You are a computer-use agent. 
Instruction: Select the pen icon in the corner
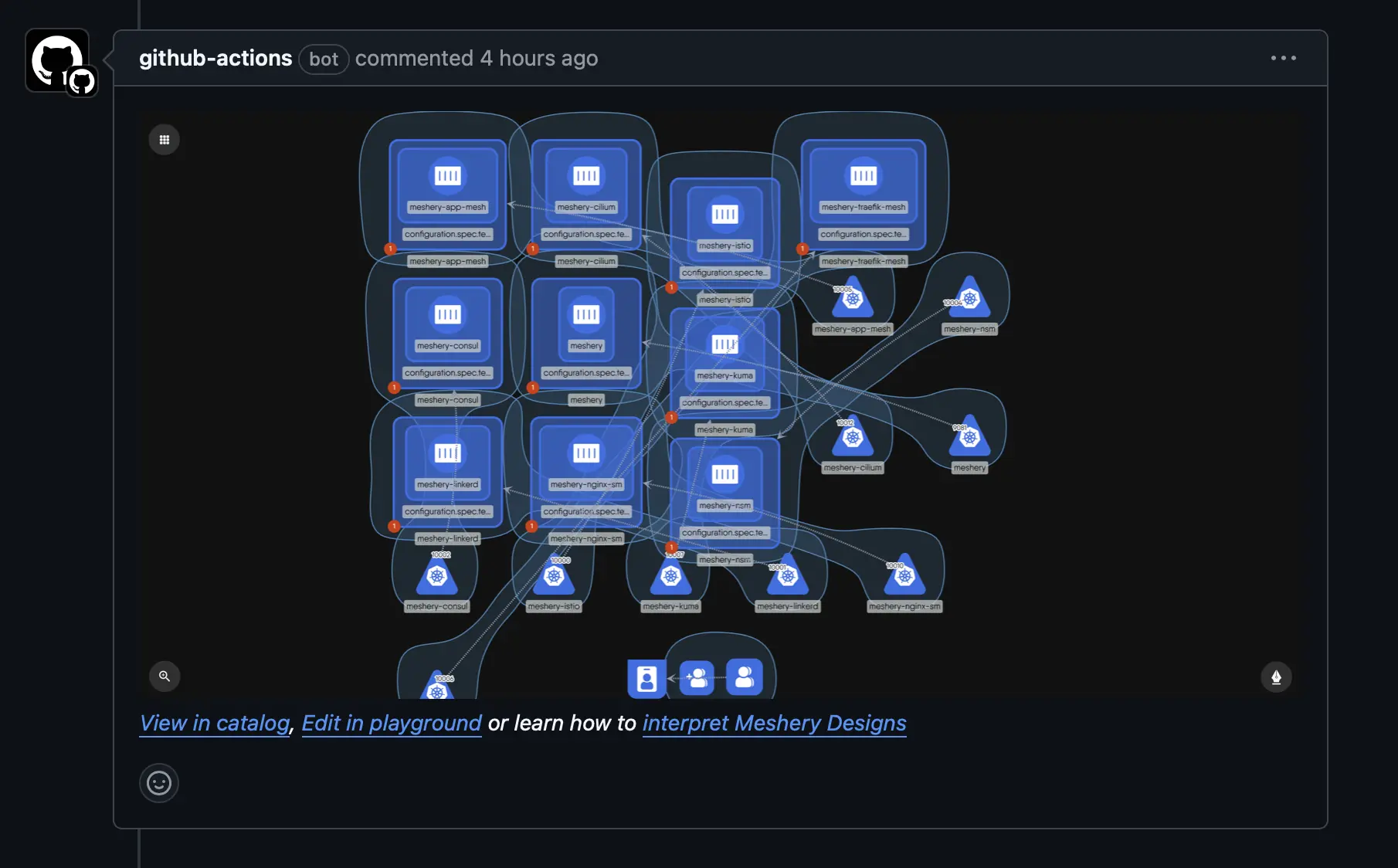coord(1276,676)
